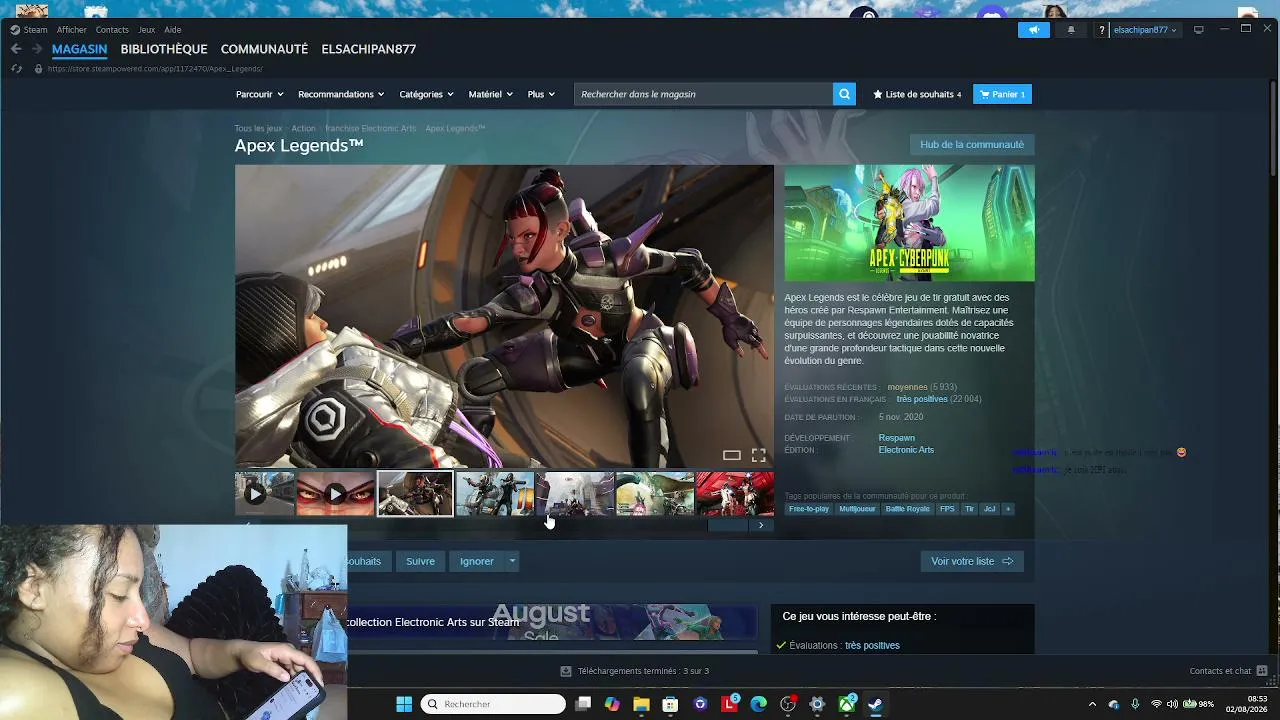This screenshot has height=720, width=1280.
Task: Expand the Plus dropdown
Action: point(541,94)
